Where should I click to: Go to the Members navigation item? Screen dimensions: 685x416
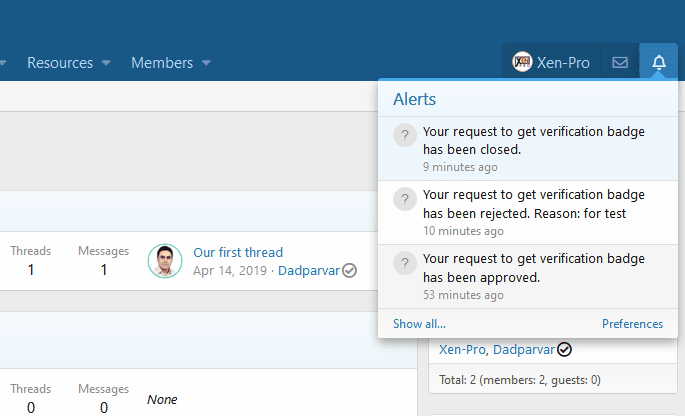tap(162, 63)
